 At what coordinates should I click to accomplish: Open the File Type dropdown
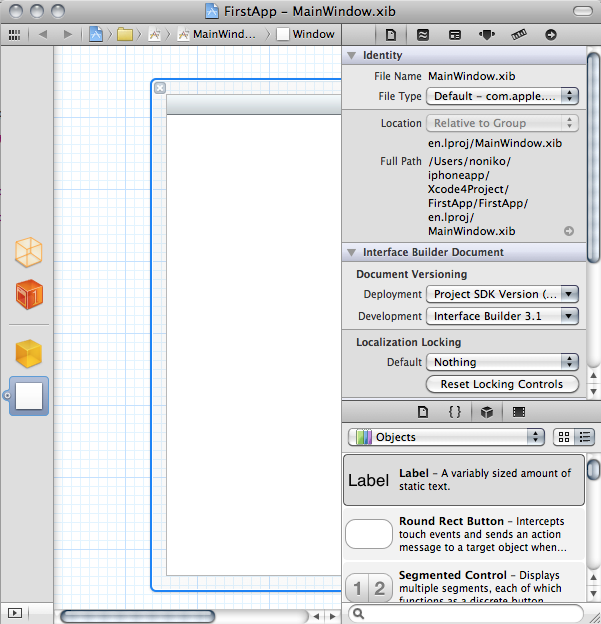coord(502,96)
